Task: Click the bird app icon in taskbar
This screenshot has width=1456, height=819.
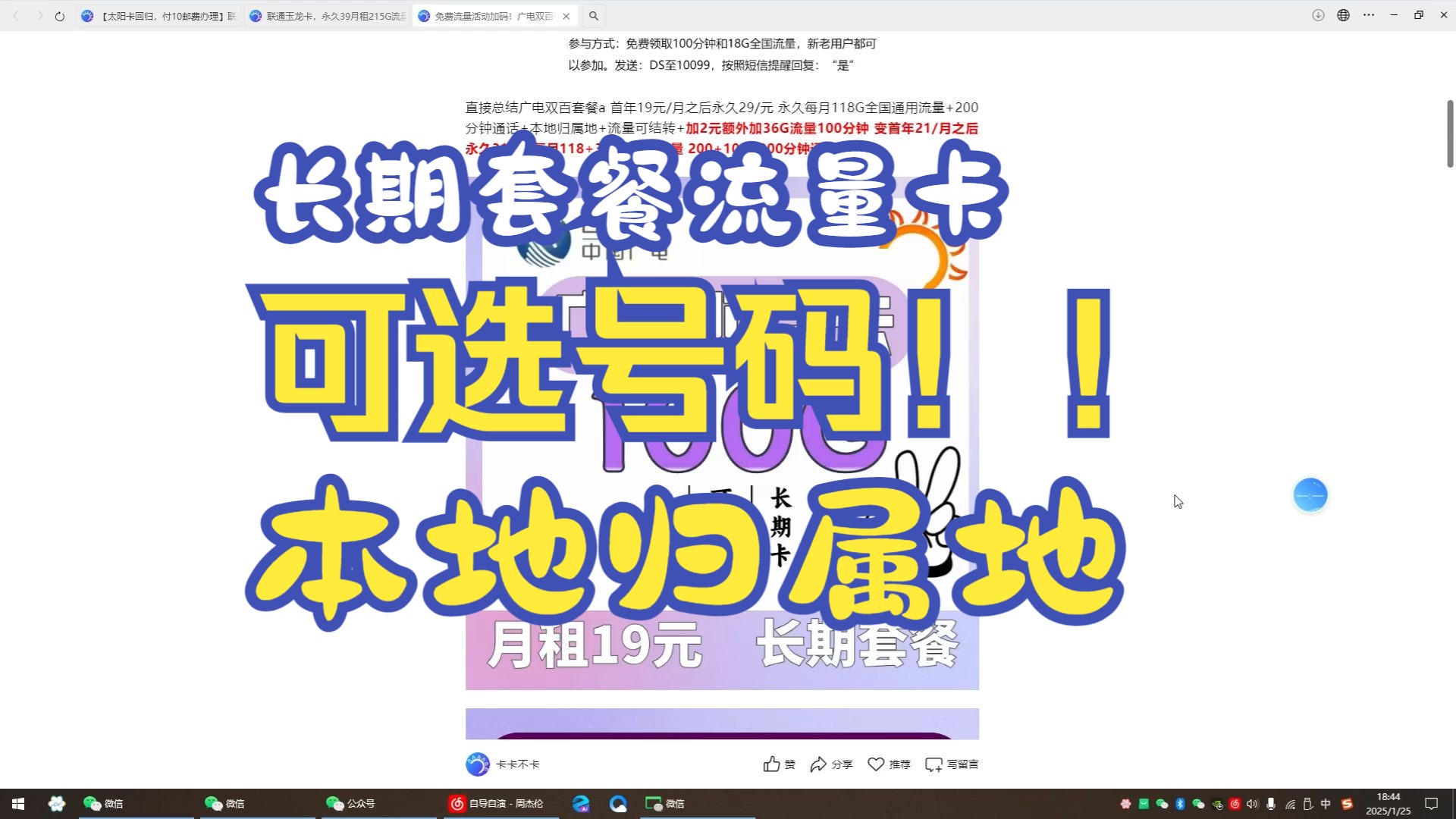Action: (57, 804)
